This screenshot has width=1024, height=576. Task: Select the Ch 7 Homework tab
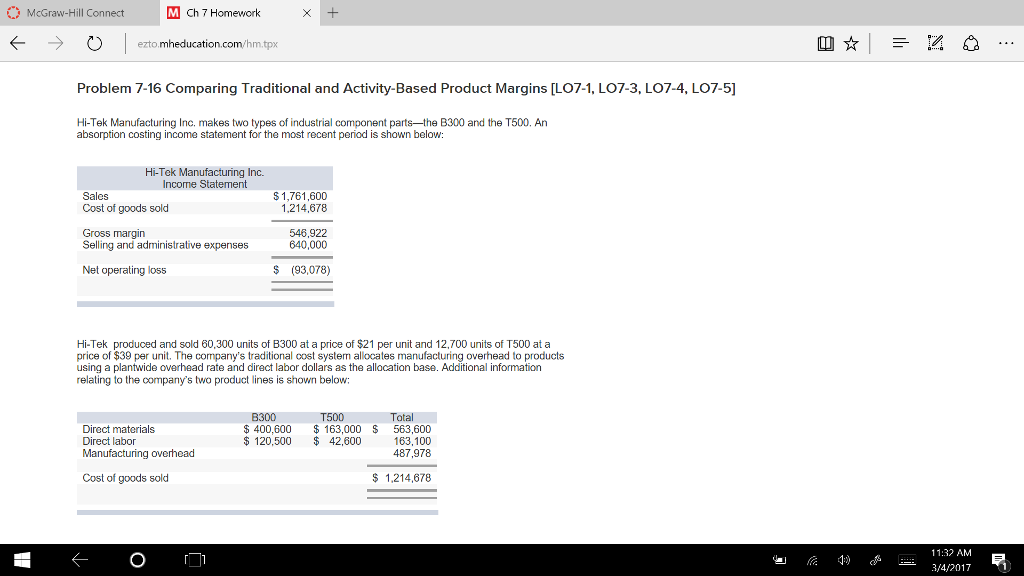coord(223,13)
